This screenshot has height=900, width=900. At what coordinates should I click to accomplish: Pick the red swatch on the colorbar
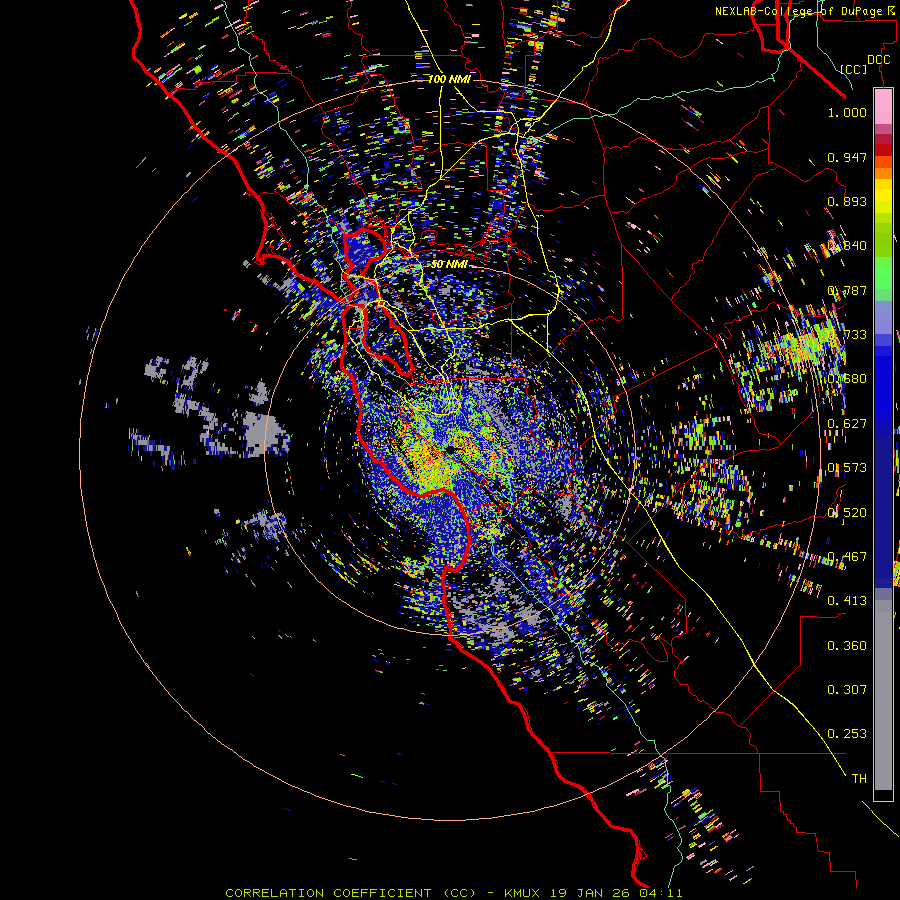tap(883, 150)
